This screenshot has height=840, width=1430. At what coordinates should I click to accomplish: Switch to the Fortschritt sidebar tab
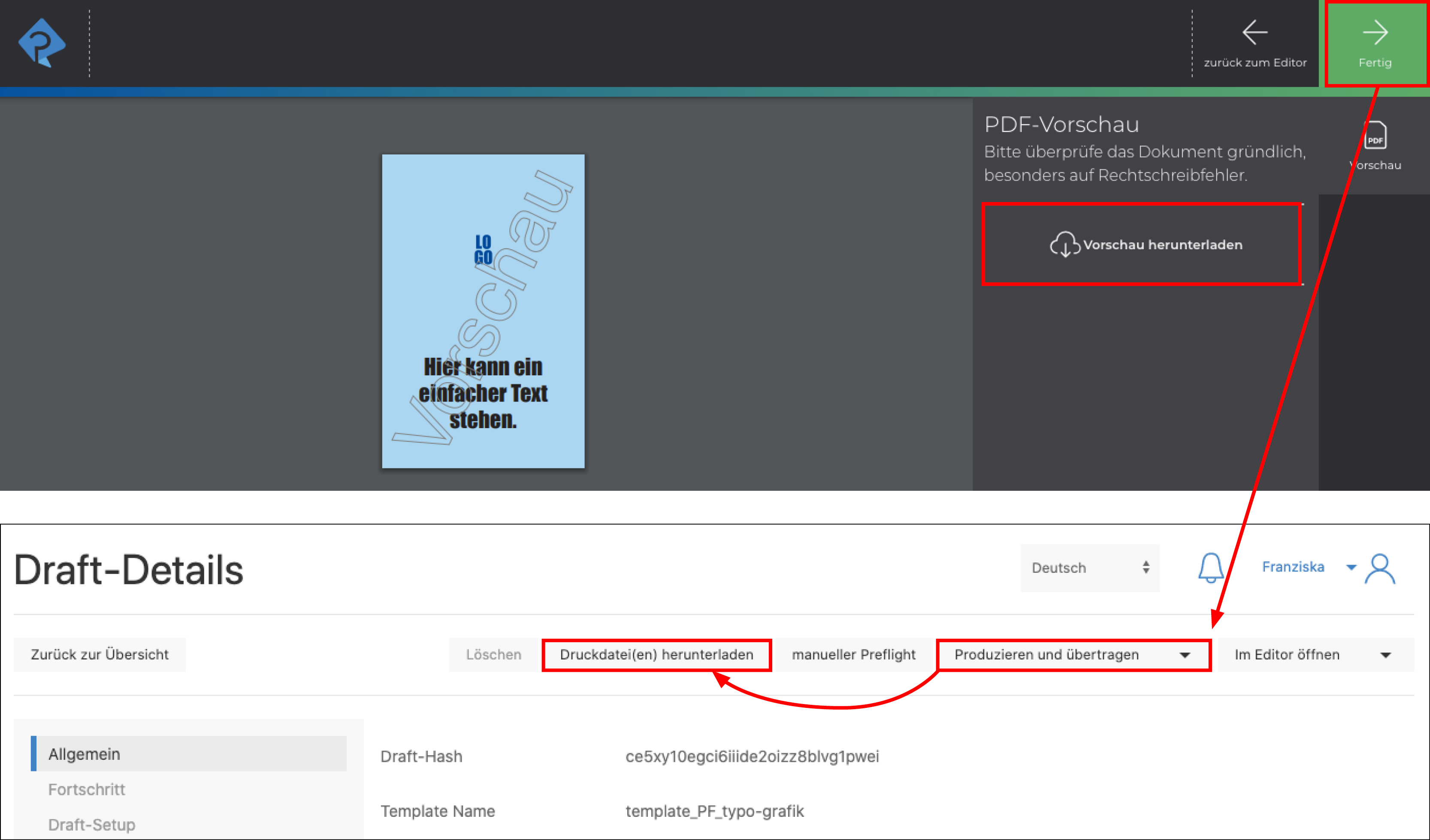point(86,789)
